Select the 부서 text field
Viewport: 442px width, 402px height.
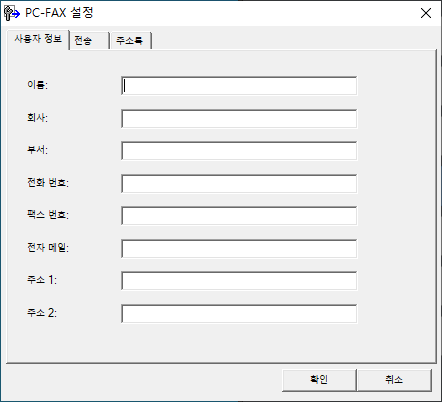(x=239, y=151)
